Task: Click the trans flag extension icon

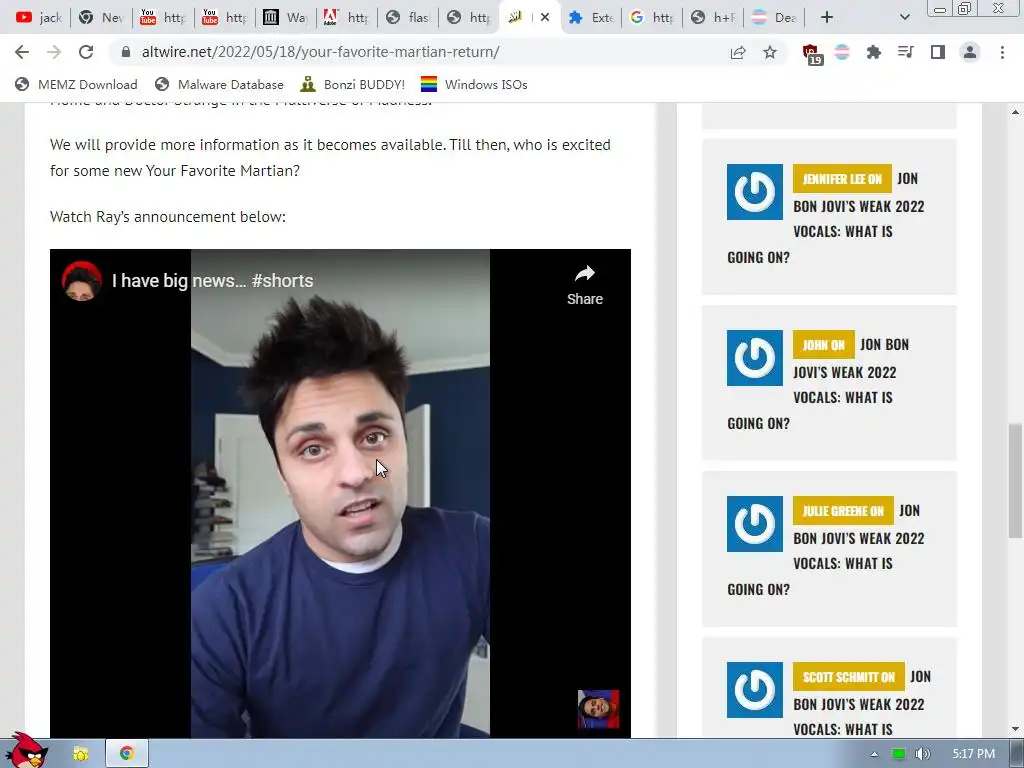Action: point(842,52)
